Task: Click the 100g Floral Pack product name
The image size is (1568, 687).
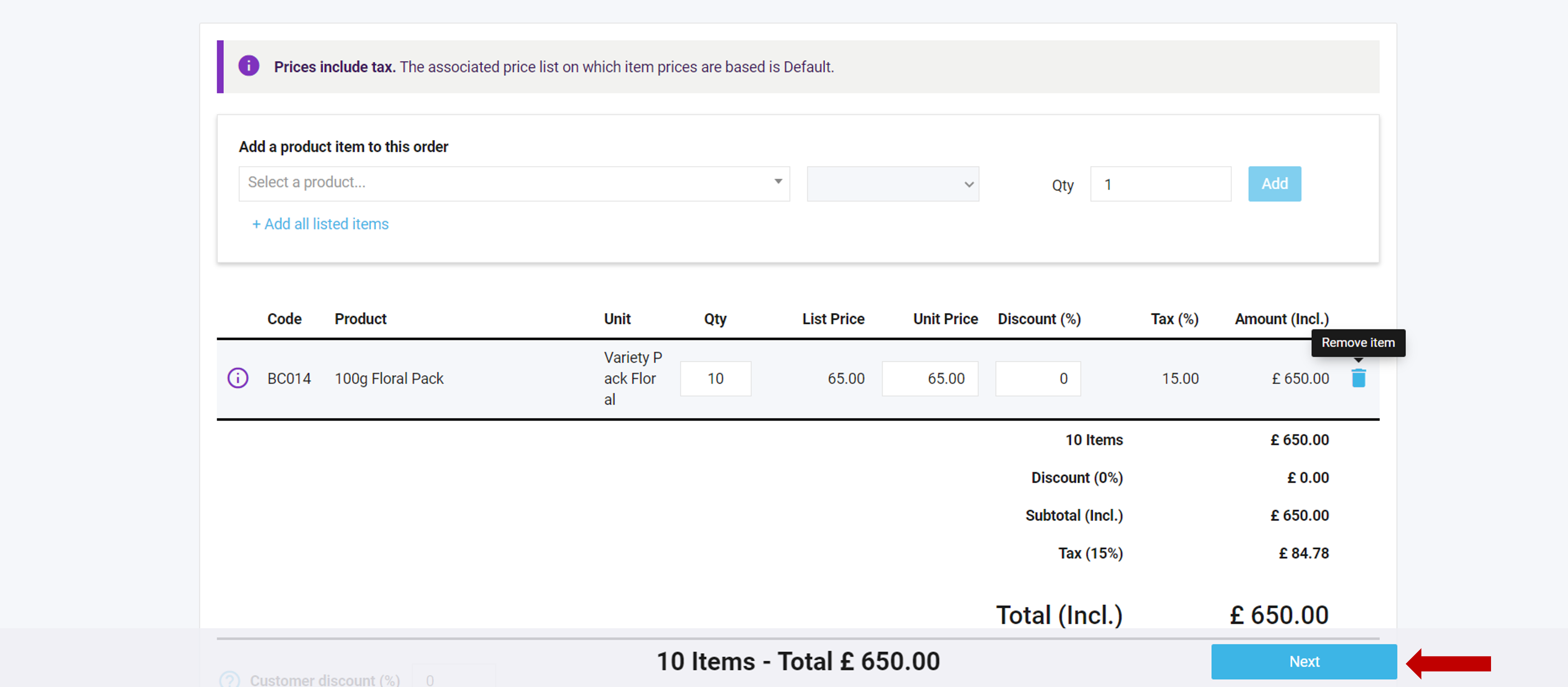Action: [x=389, y=379]
